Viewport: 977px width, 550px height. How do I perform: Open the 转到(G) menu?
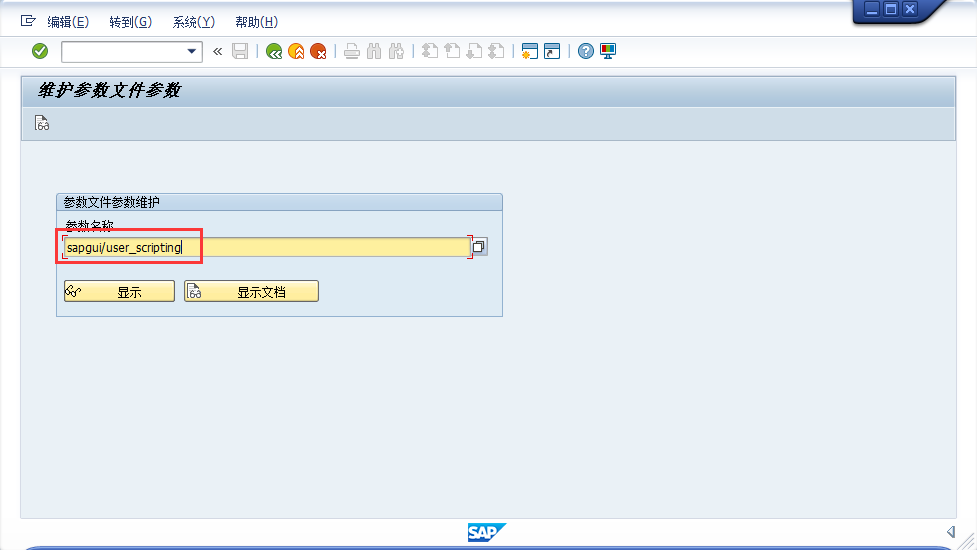(x=130, y=22)
